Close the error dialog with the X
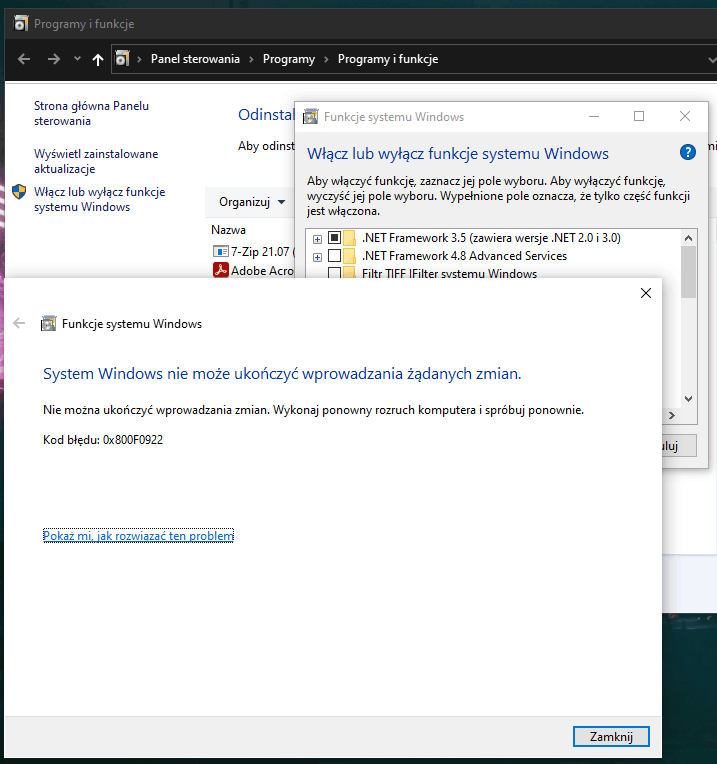The image size is (717, 764). coord(646,293)
